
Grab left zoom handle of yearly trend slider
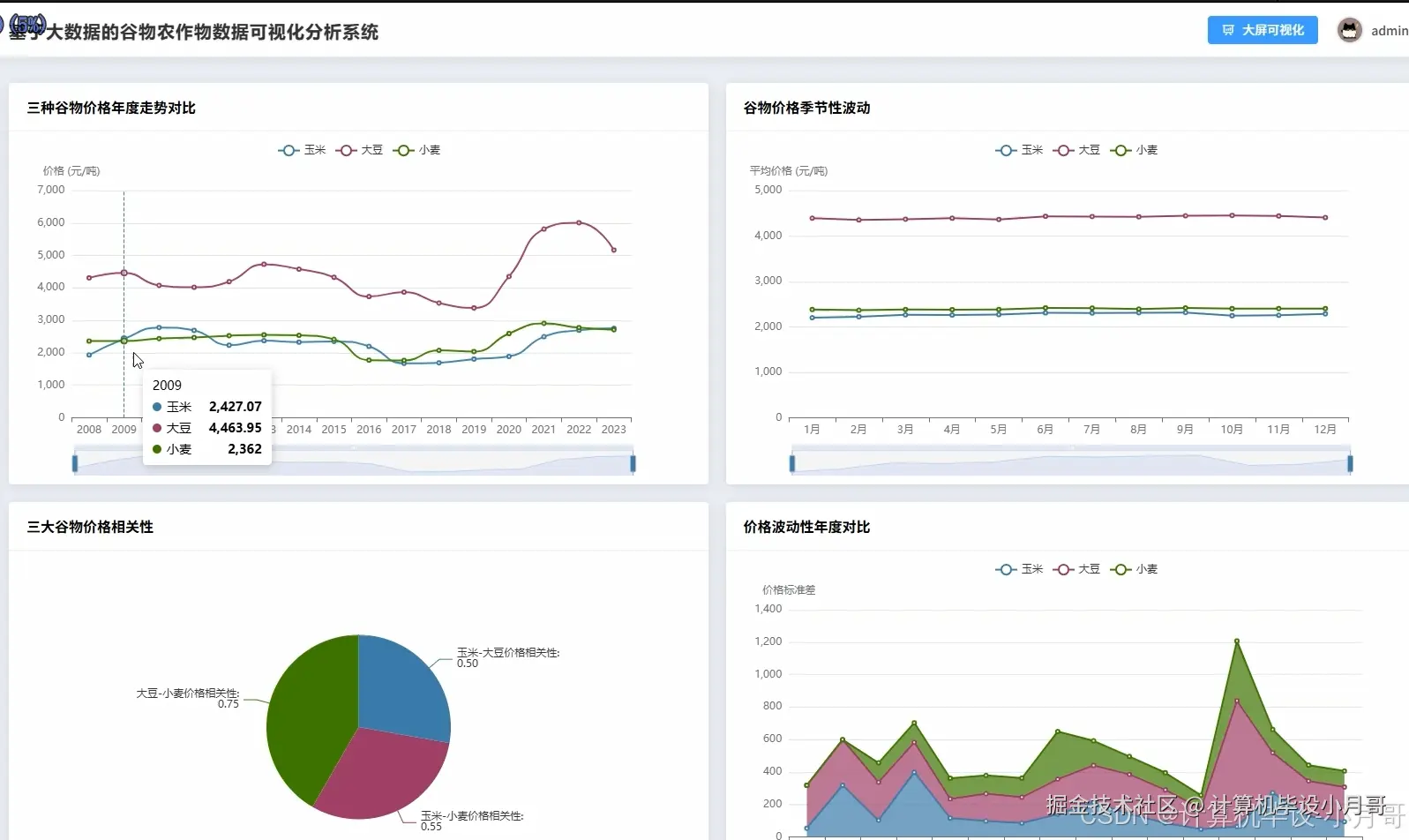click(75, 462)
